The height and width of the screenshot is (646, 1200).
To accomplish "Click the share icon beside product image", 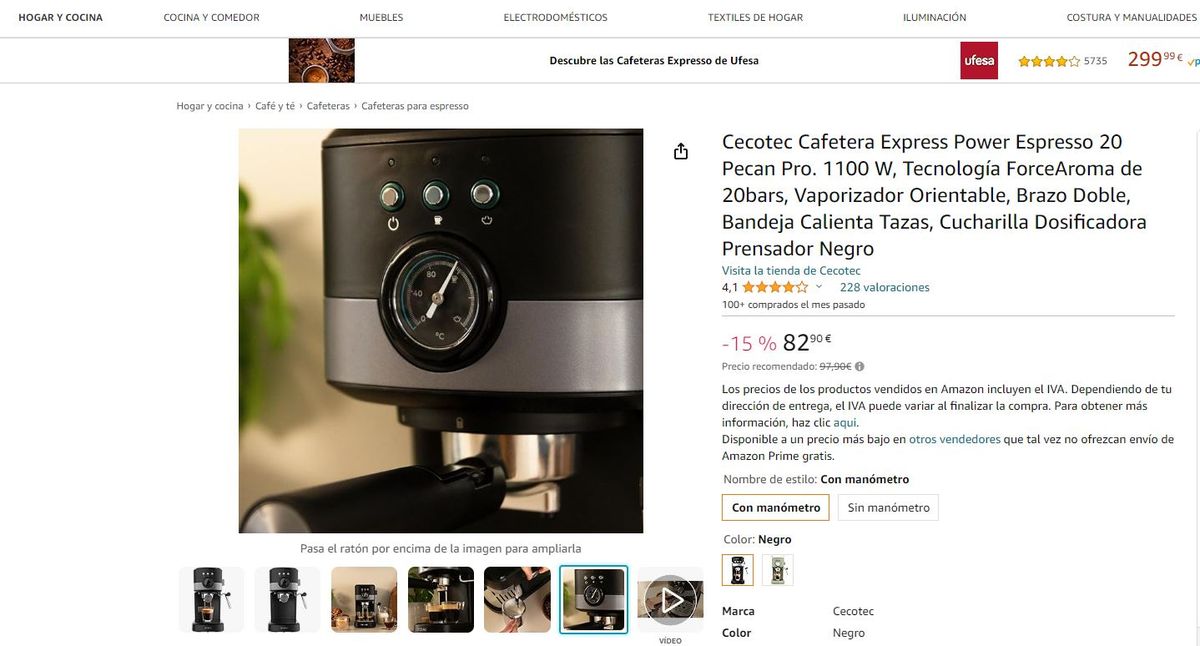I will click(x=681, y=151).
